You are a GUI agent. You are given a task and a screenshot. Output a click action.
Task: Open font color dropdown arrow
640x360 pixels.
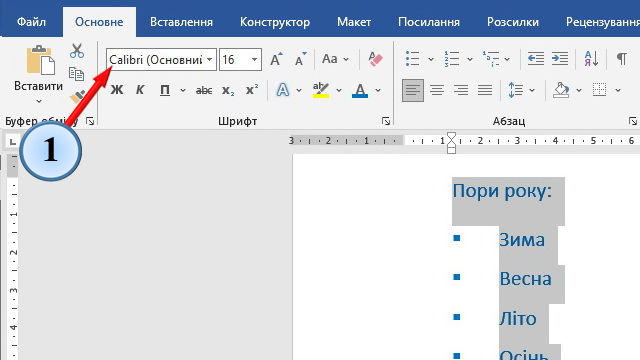pos(378,90)
